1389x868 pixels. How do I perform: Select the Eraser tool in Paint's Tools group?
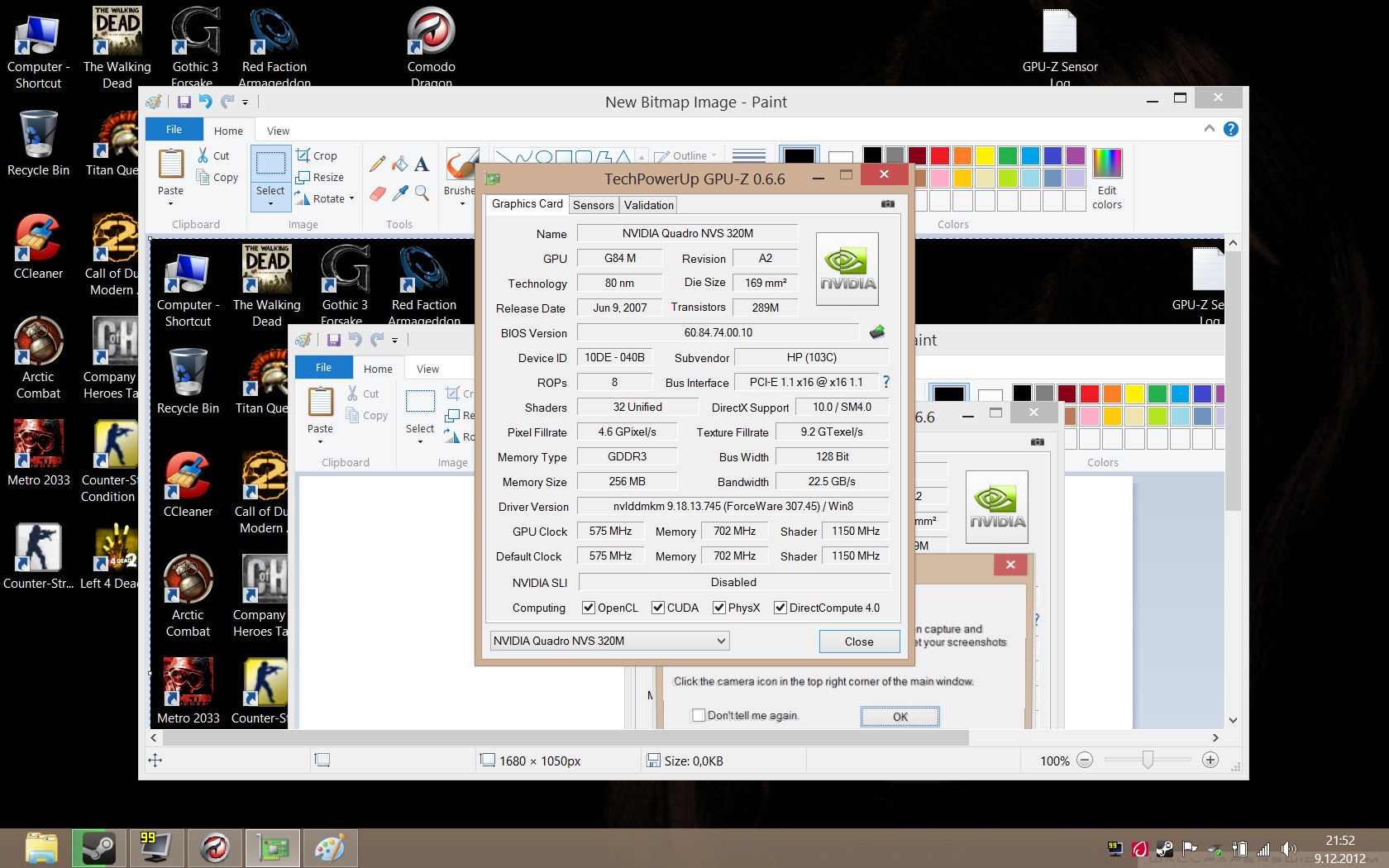[378, 193]
